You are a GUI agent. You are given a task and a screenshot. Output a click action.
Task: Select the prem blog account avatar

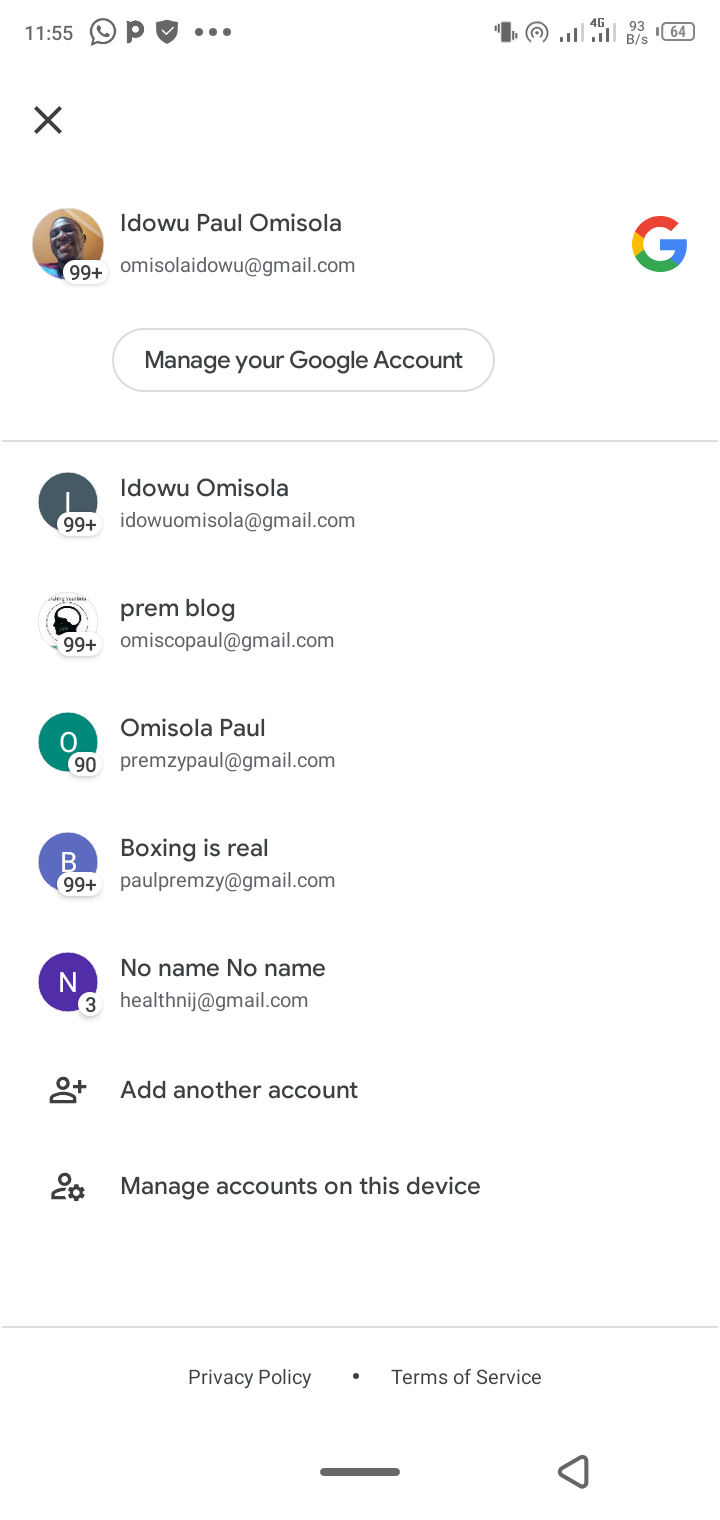tap(66, 620)
